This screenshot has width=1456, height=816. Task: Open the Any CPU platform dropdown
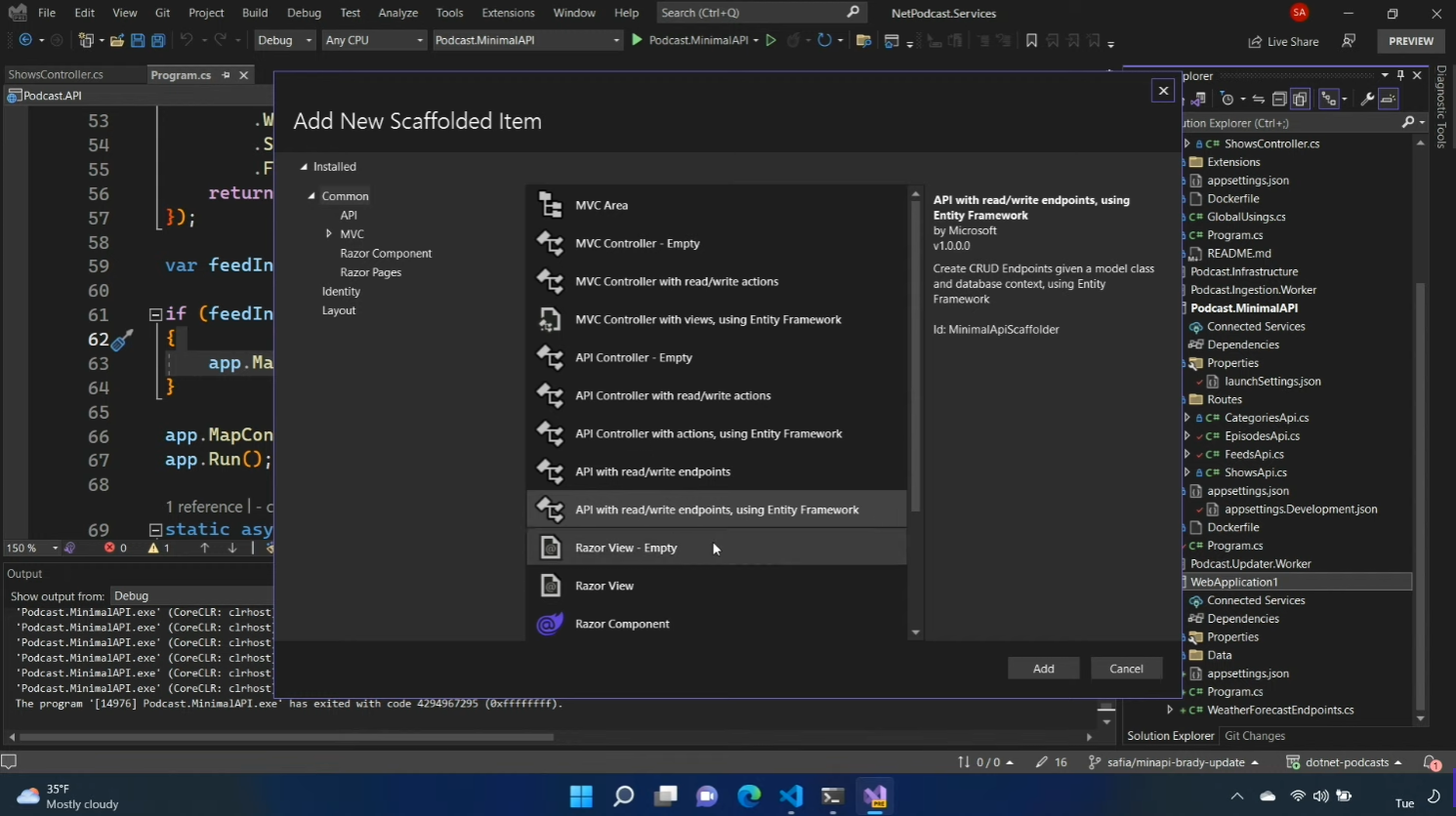pyautogui.click(x=374, y=40)
